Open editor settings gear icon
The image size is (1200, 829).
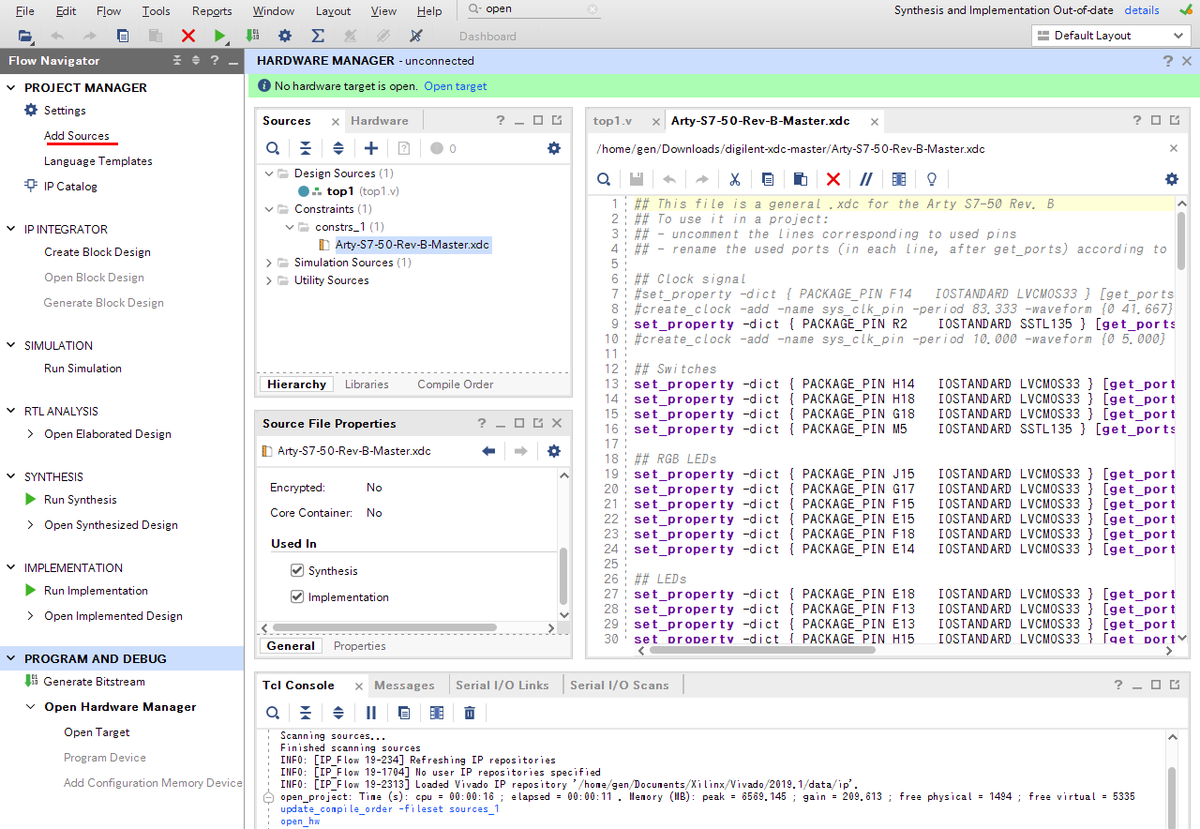pos(1172,179)
